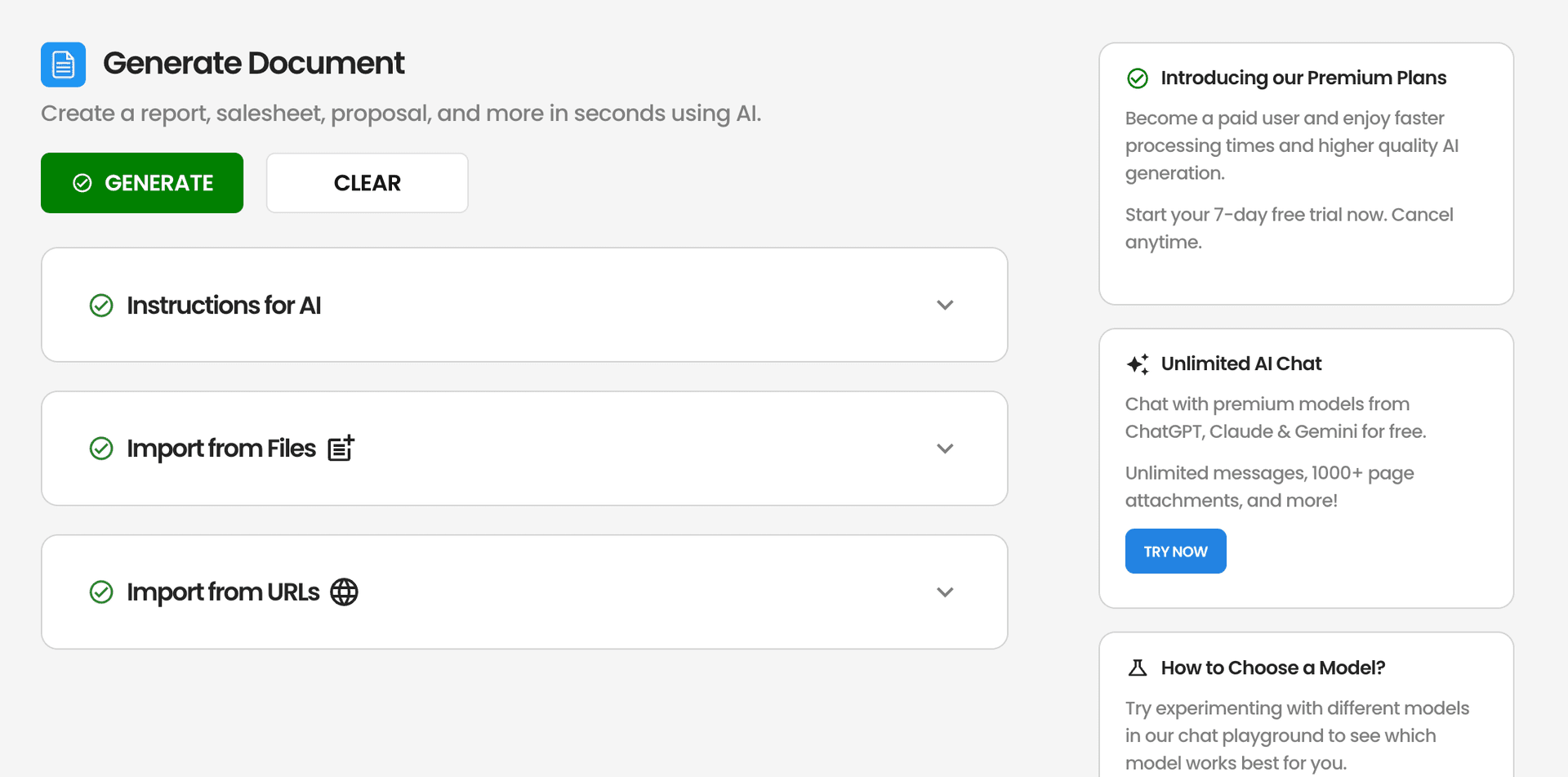Expand the Import from URLs section
The image size is (1568, 777).
point(945,592)
